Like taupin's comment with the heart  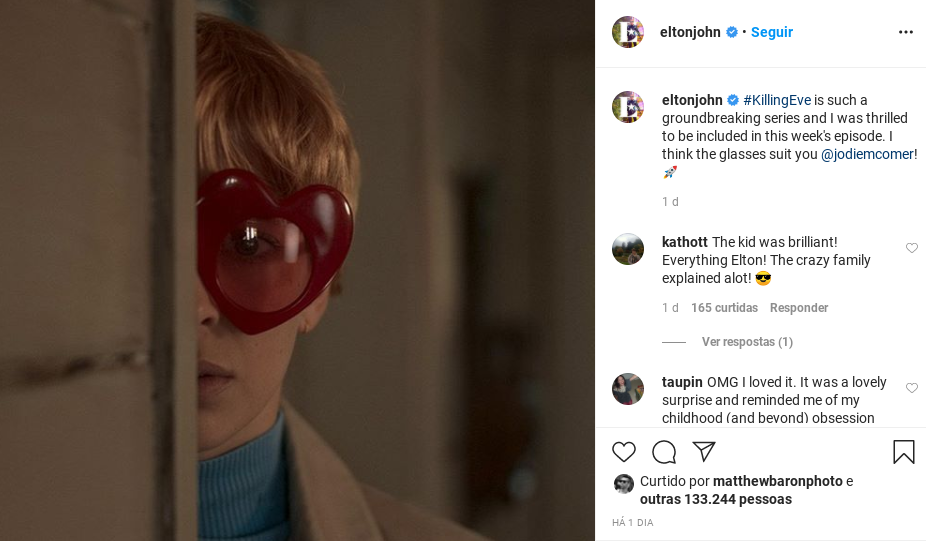[x=911, y=388]
